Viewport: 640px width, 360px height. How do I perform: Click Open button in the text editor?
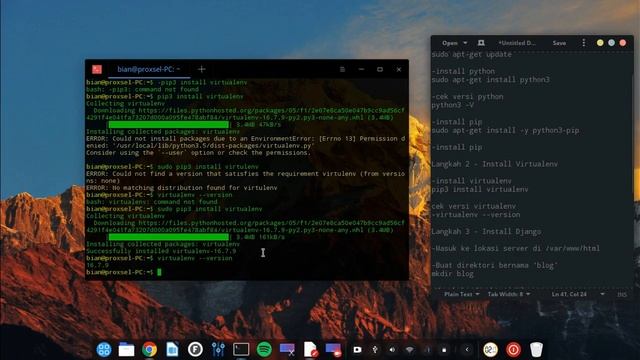(x=449, y=43)
